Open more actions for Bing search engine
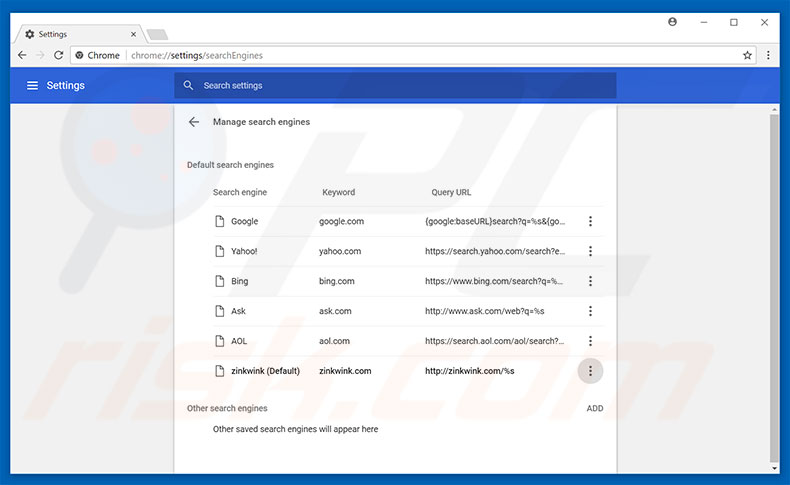Screen dimensions: 790x485 590,281
